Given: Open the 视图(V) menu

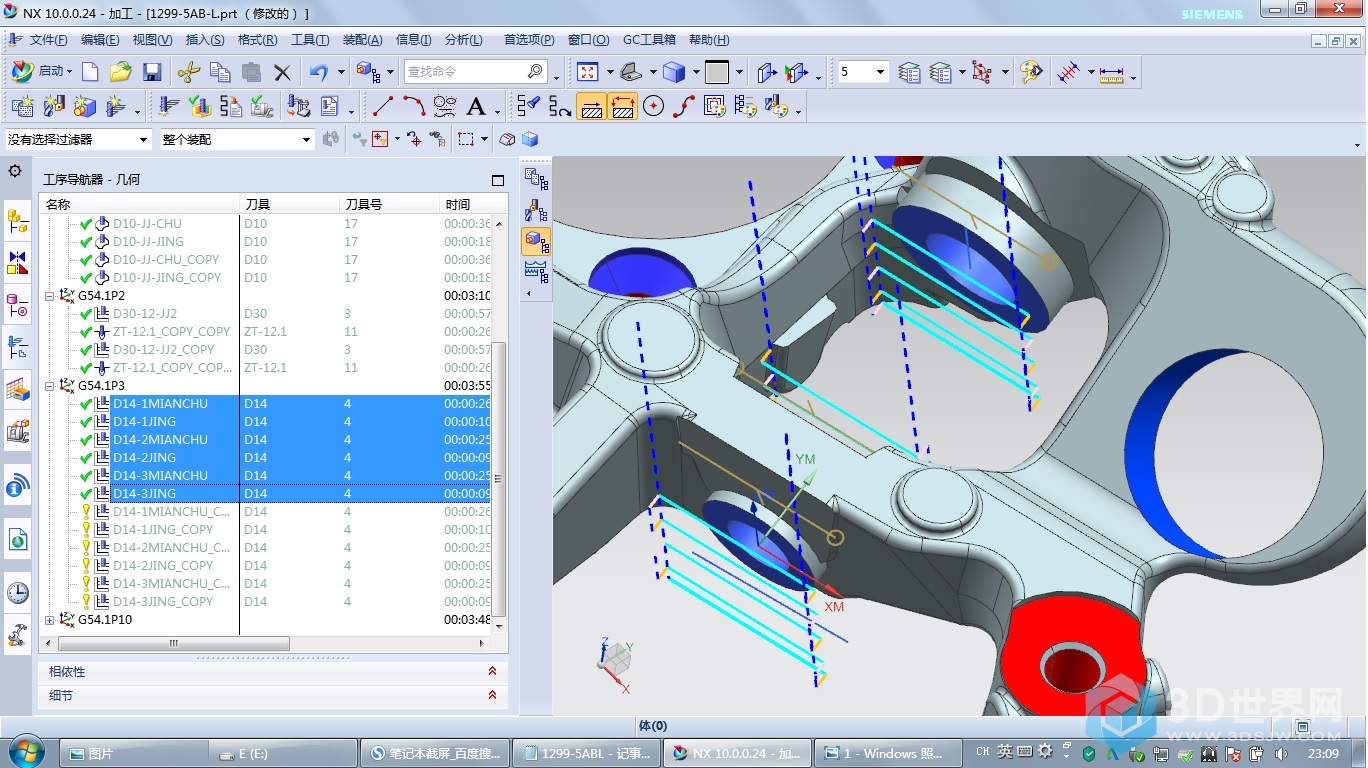Looking at the screenshot, I should [152, 40].
